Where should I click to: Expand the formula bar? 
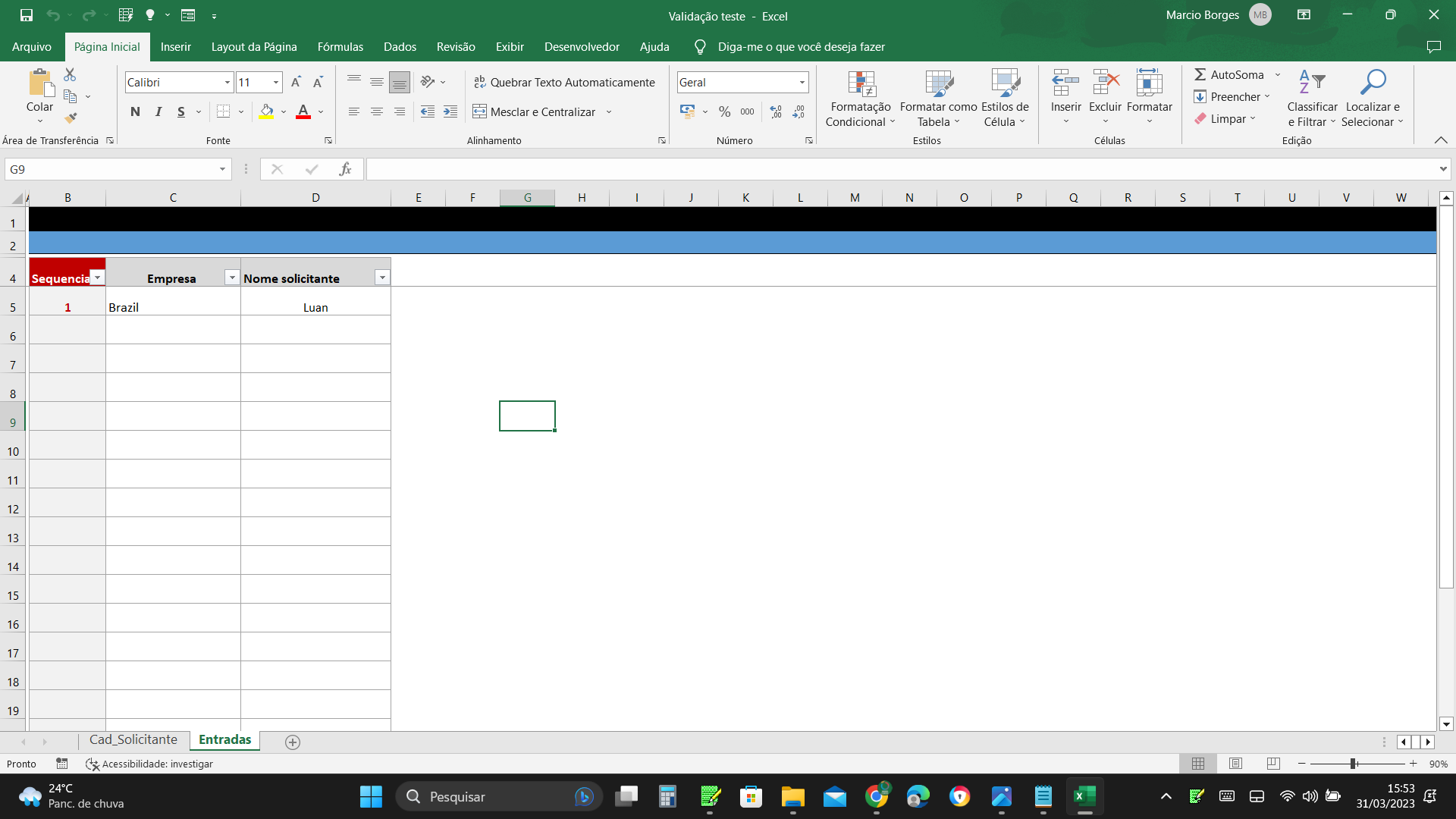click(x=1443, y=169)
